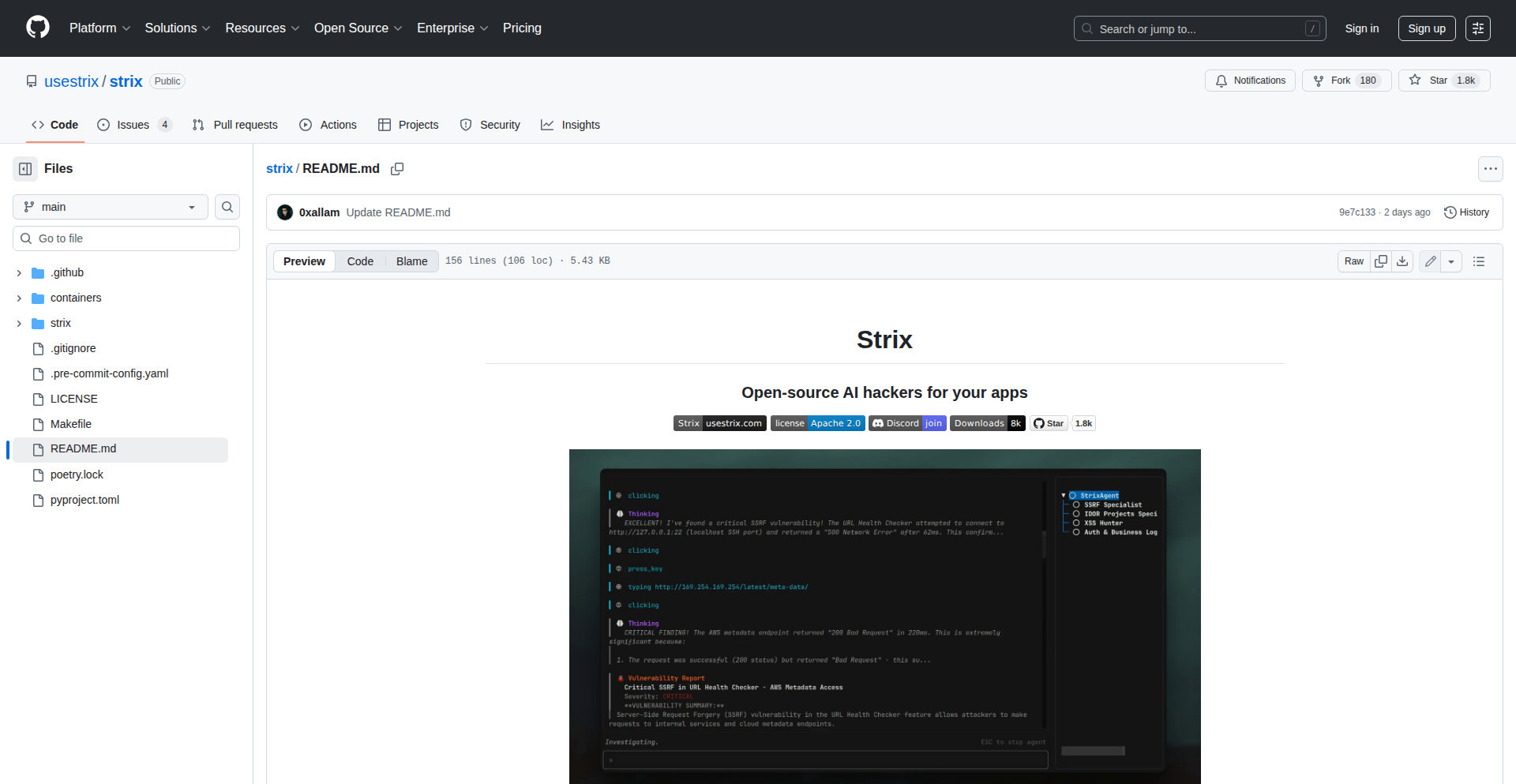
Task: Open the three-dot more options menu
Action: tap(1490, 169)
